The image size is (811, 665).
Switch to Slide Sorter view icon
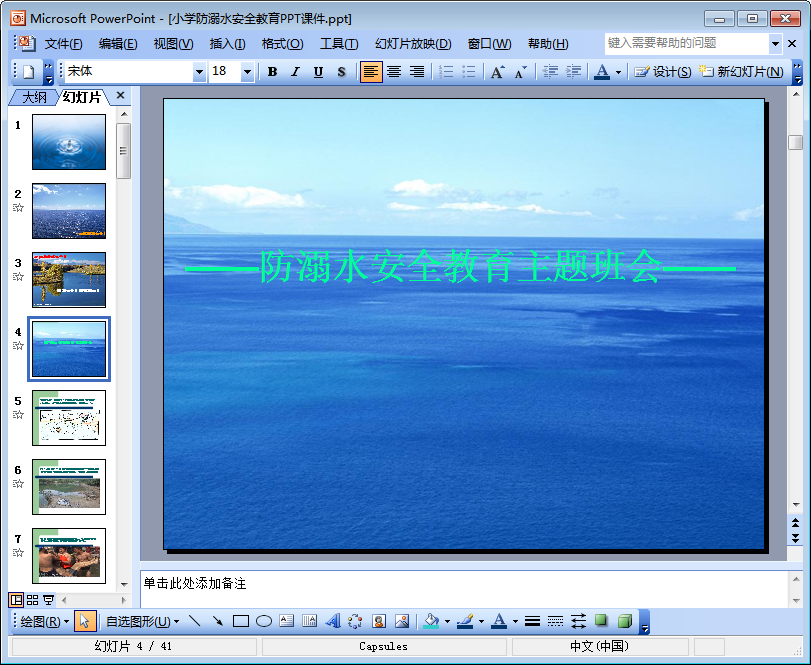[x=33, y=600]
